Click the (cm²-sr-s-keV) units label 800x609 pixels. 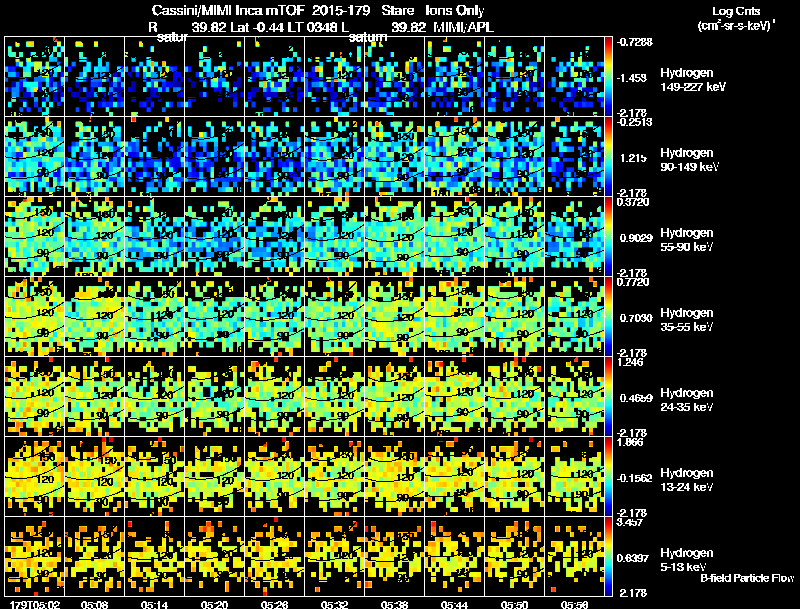click(x=736, y=26)
